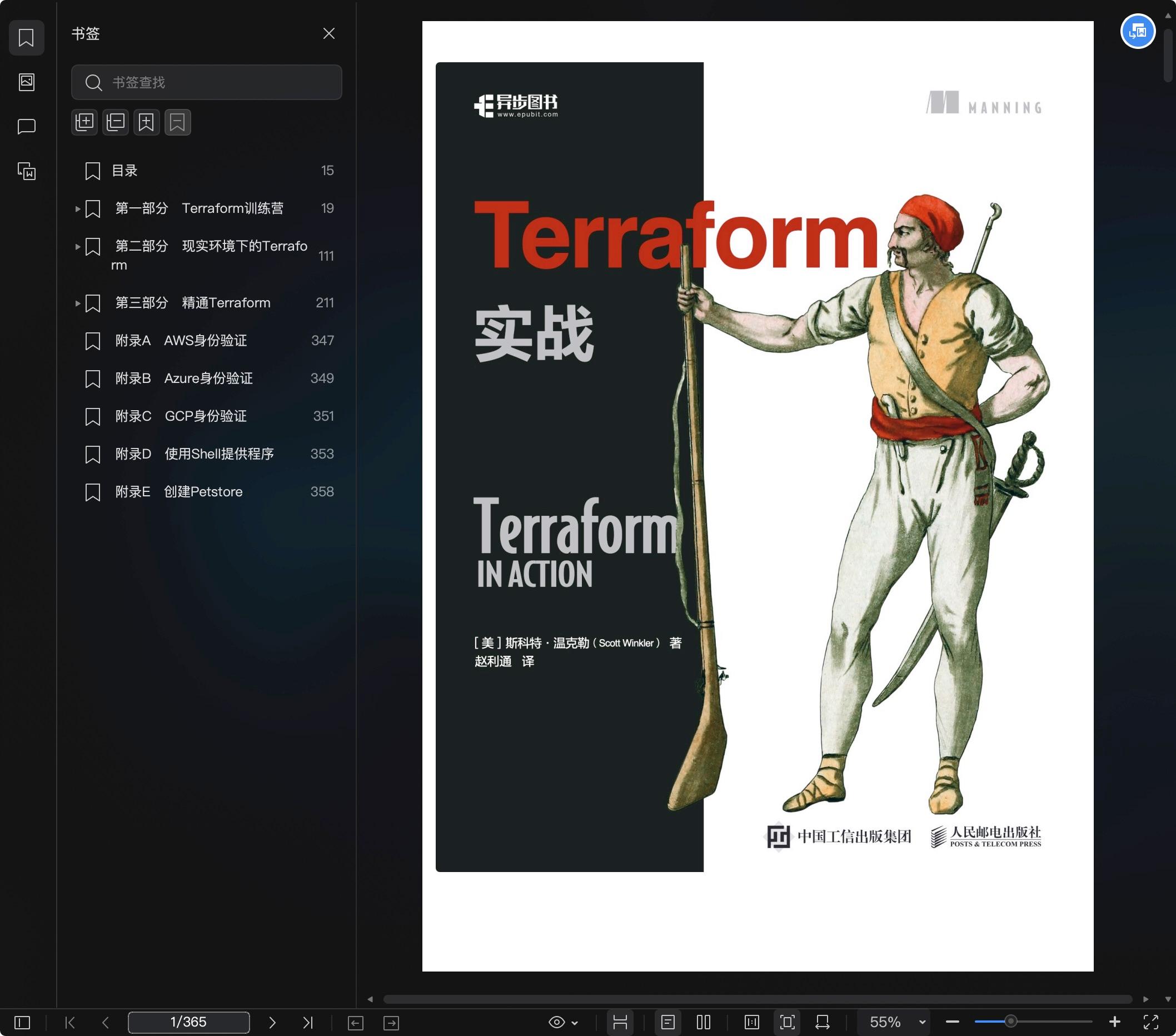Click the blue floating convert button
Image resolution: width=1176 pixels, height=1036 pixels.
pyautogui.click(x=1138, y=31)
